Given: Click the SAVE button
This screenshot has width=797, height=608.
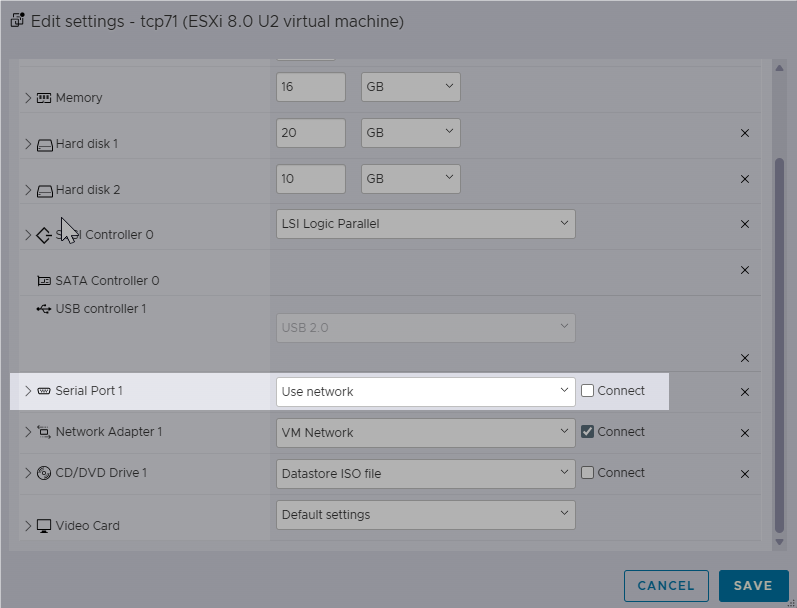Looking at the screenshot, I should click(x=753, y=586).
